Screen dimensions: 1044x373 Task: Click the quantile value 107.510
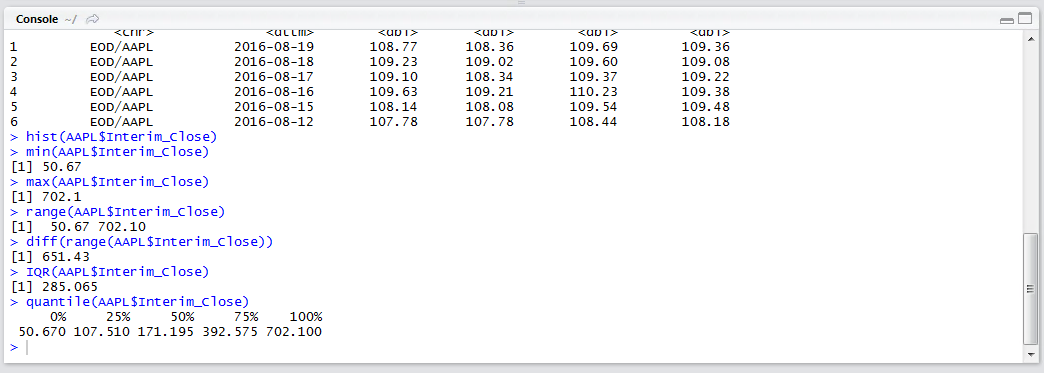tap(102, 331)
